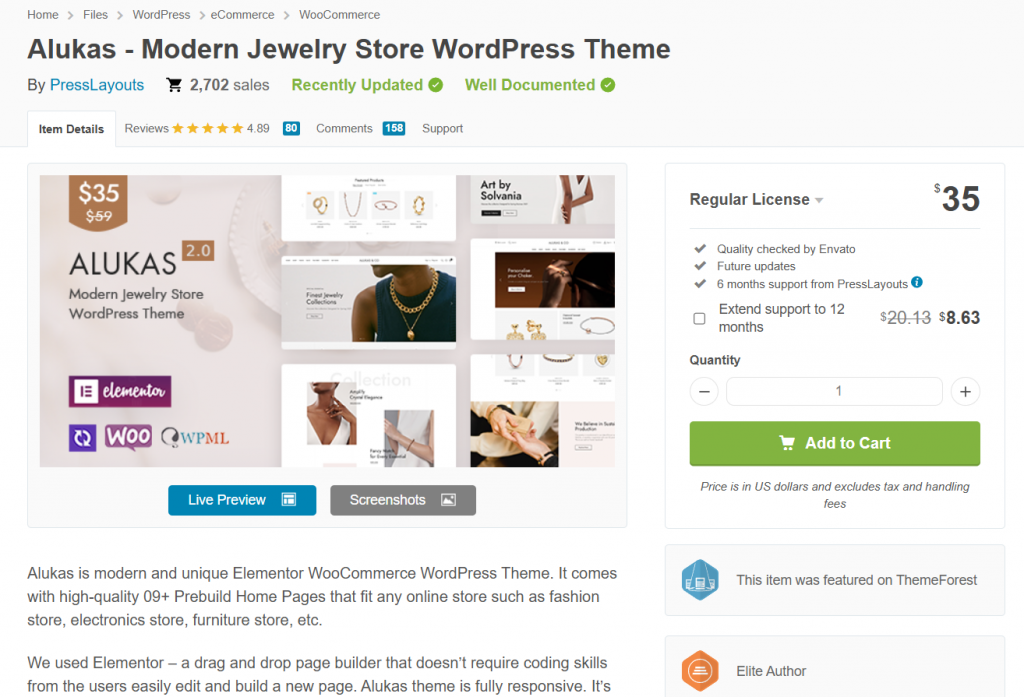Increase quantity with the plus button
Image resolution: width=1024 pixels, height=697 pixels.
point(965,391)
